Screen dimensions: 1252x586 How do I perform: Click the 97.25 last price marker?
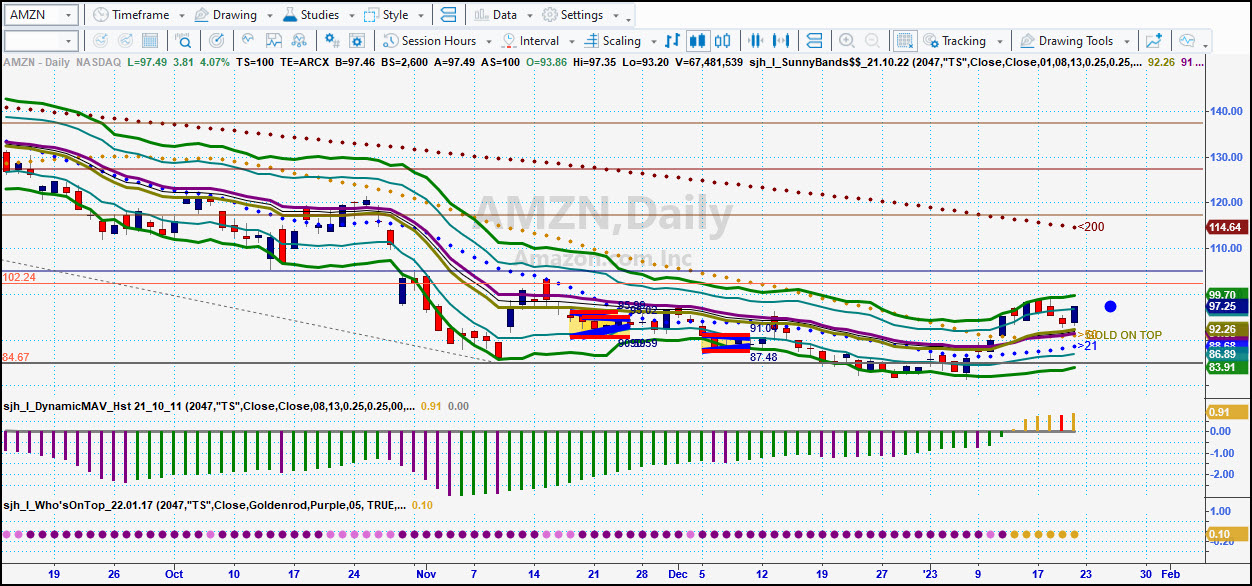tap(1225, 306)
